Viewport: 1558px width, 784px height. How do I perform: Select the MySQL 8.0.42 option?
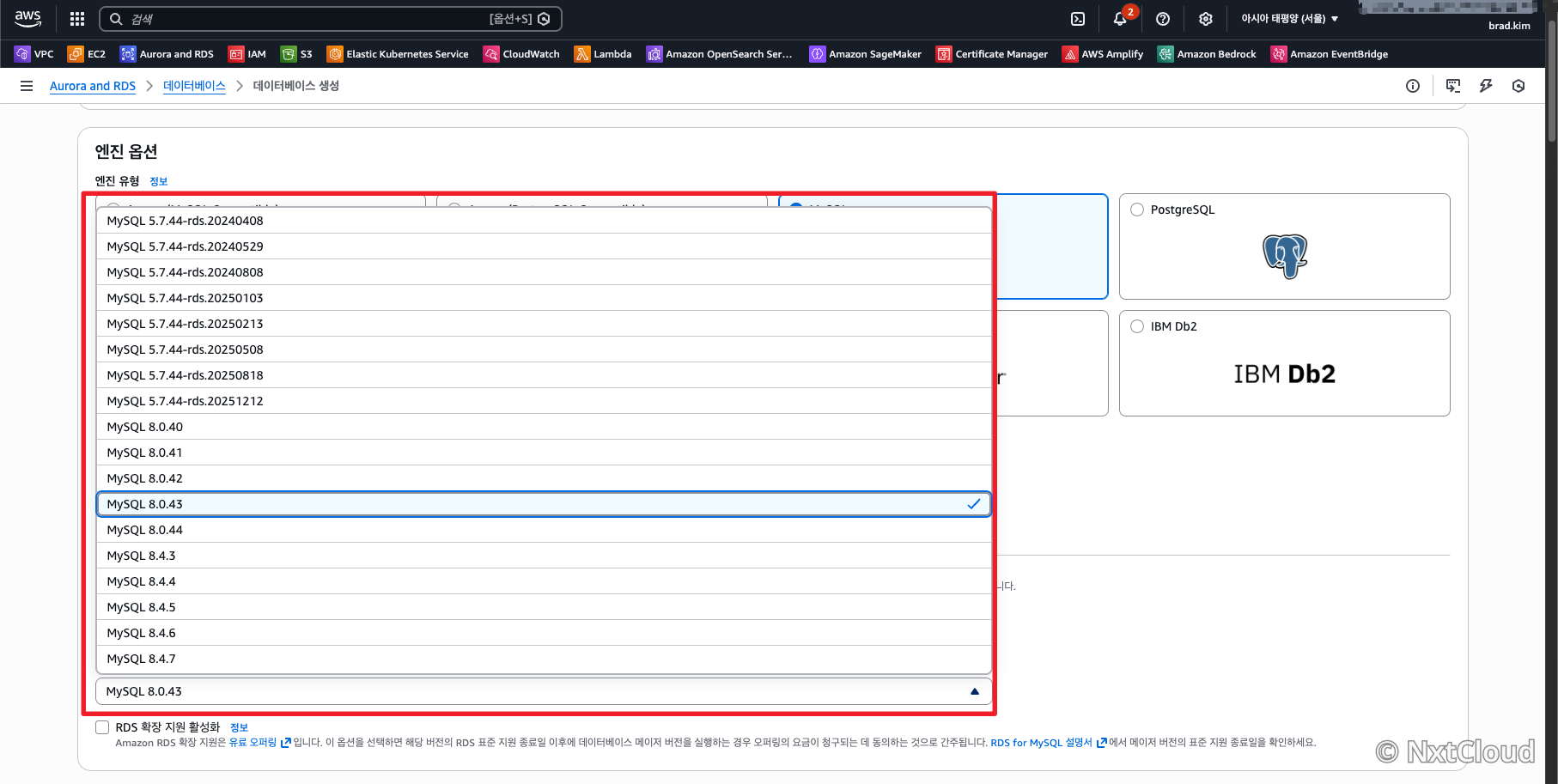tap(544, 478)
